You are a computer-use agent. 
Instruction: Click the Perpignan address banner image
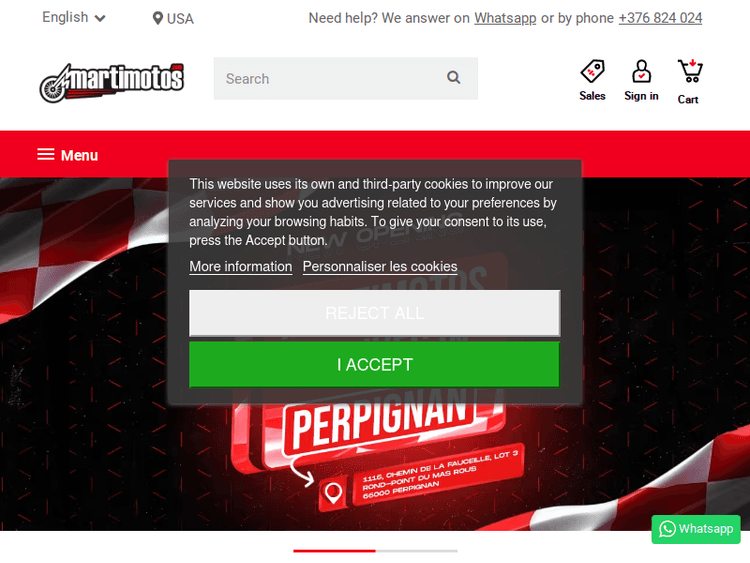click(x=375, y=354)
